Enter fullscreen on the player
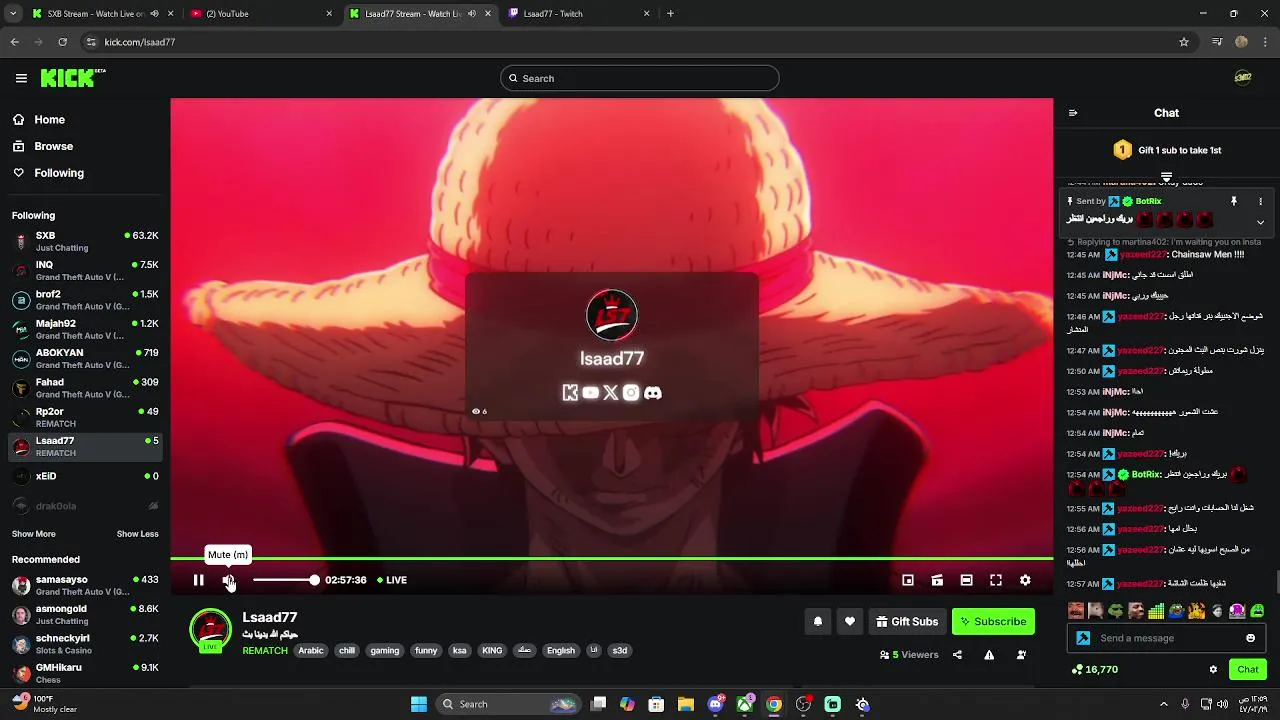The image size is (1280, 720). [996, 580]
